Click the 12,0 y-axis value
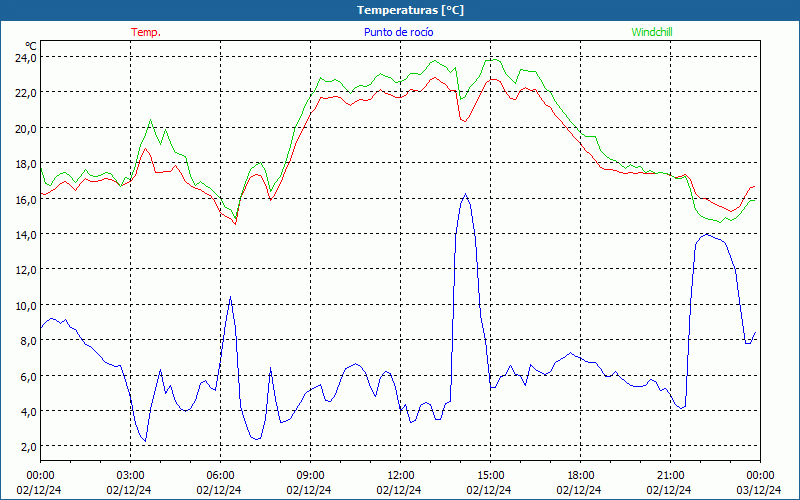 coord(26,270)
